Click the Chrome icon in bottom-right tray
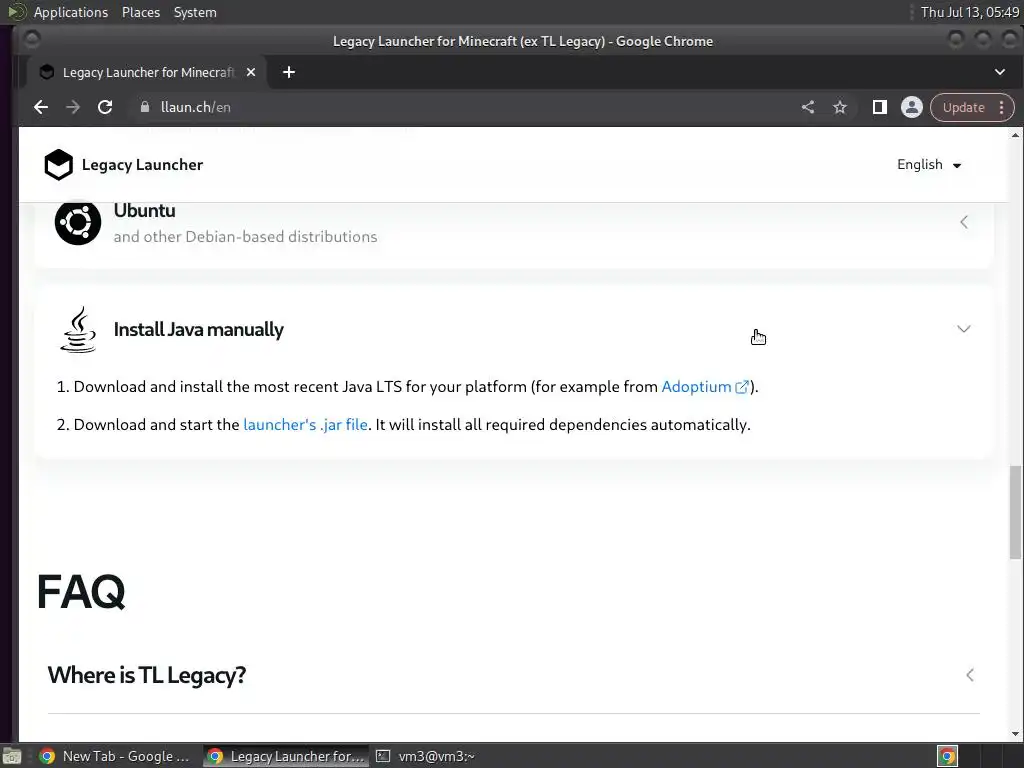Image resolution: width=1024 pixels, height=768 pixels. [948, 756]
